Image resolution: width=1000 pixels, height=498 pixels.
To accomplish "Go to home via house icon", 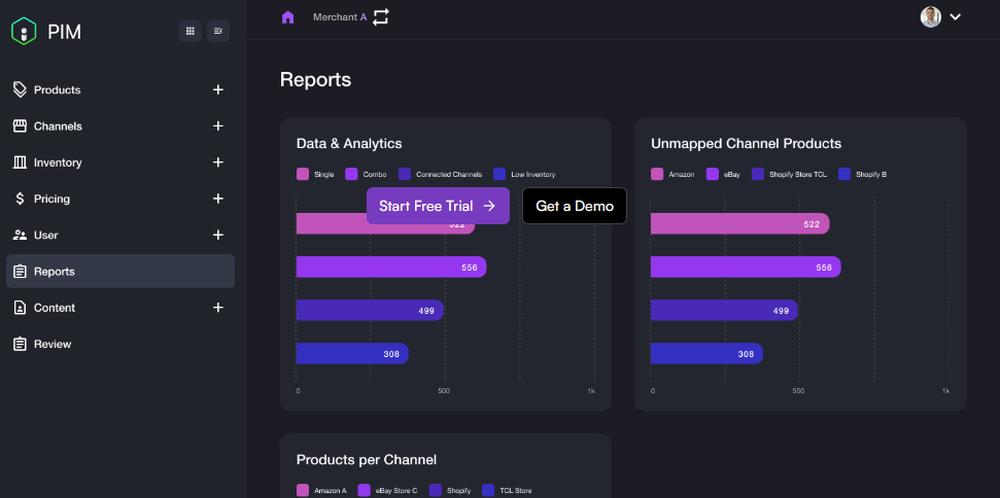I will 288,17.
